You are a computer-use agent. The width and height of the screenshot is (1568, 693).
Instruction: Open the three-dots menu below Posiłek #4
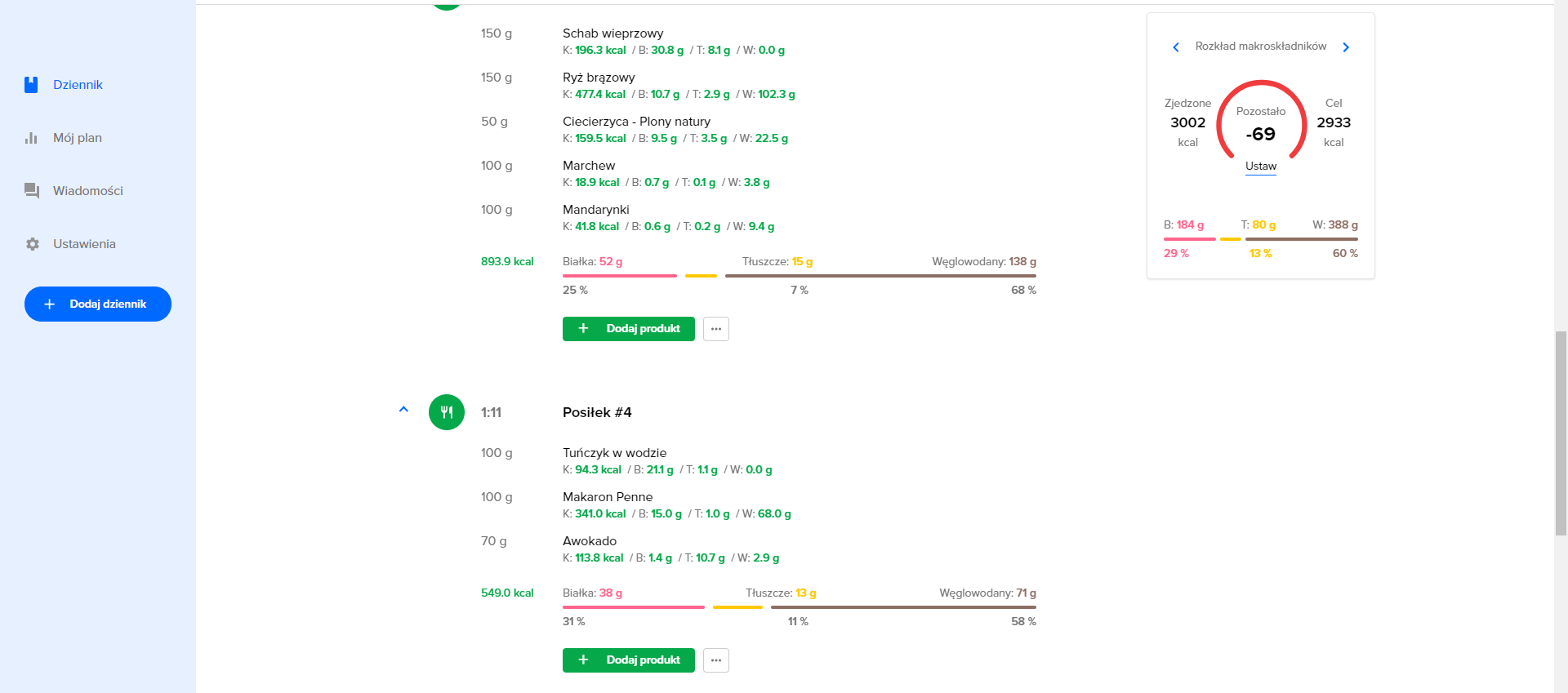[x=716, y=660]
